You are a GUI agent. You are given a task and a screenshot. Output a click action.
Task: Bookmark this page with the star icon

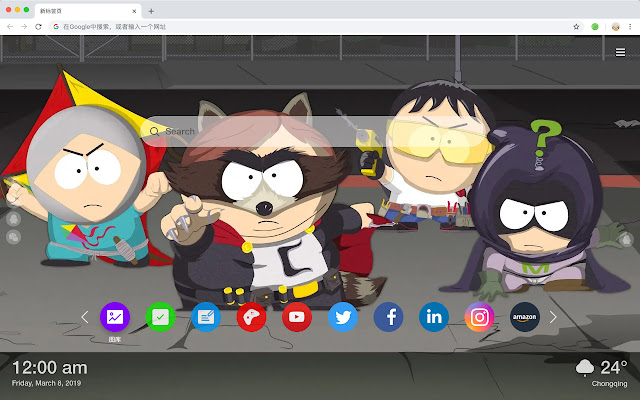pos(576,27)
